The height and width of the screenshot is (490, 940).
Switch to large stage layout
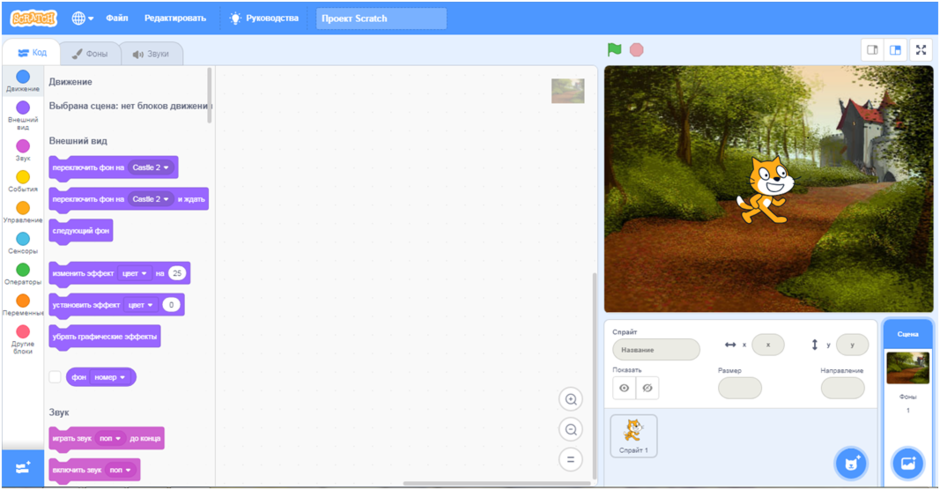895,50
